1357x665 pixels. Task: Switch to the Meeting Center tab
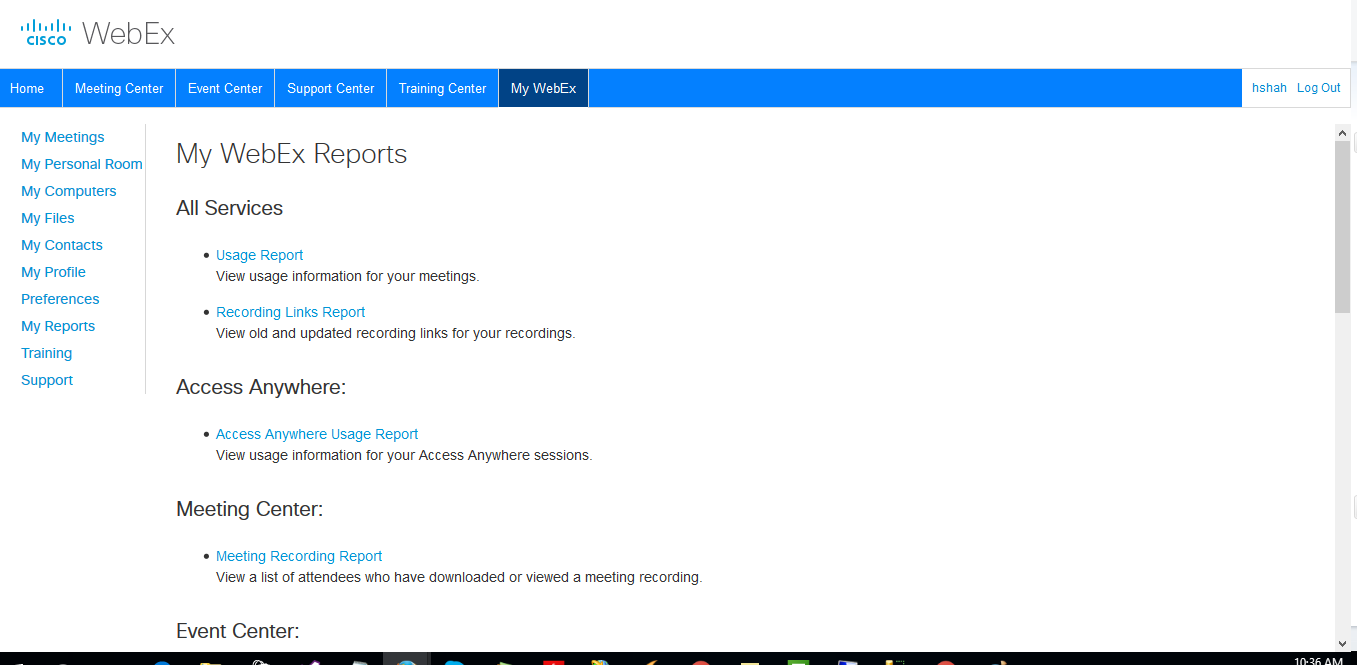(118, 87)
